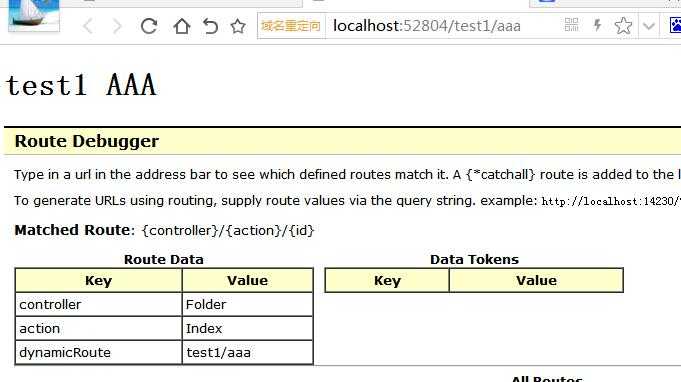Click the matched route pattern {controller}/{action}/{id}

click(x=228, y=230)
